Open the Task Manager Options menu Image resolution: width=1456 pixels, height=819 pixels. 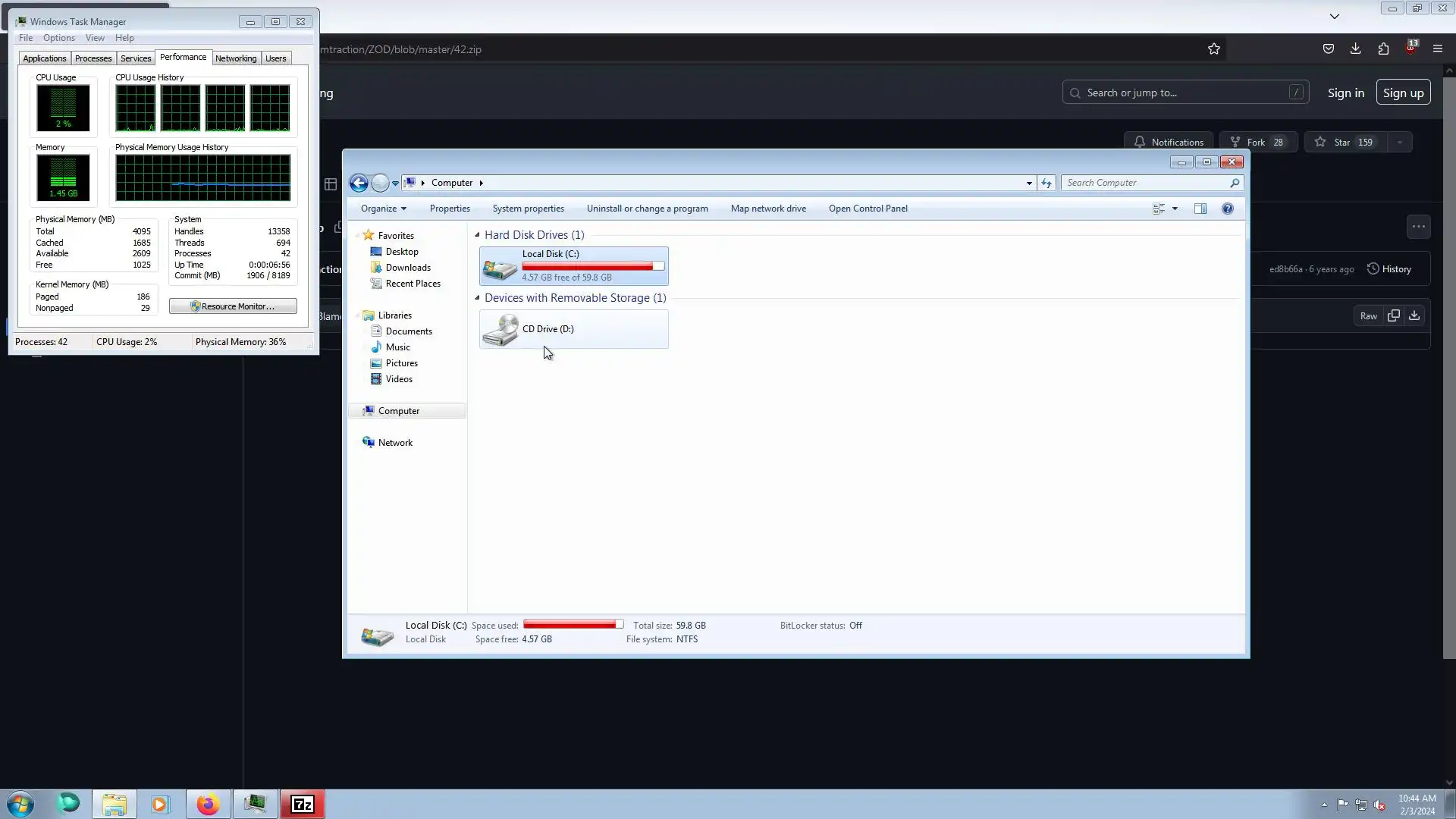tap(59, 38)
